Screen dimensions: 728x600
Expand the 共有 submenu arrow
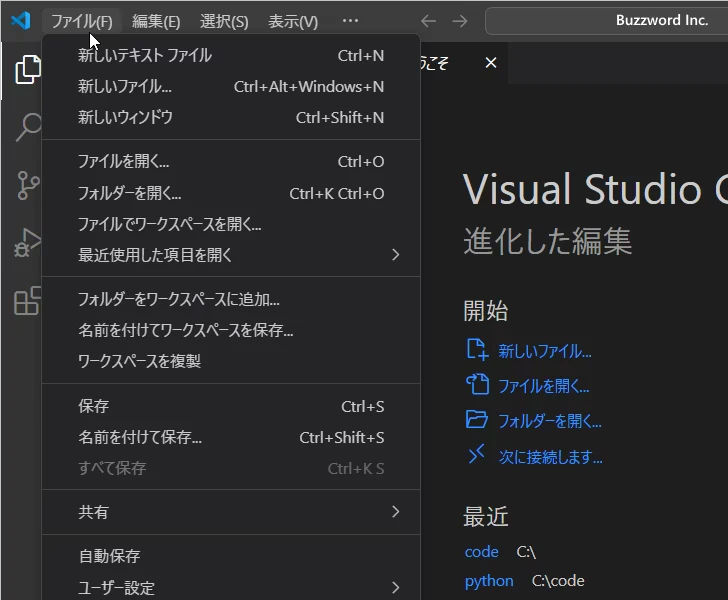[395, 512]
